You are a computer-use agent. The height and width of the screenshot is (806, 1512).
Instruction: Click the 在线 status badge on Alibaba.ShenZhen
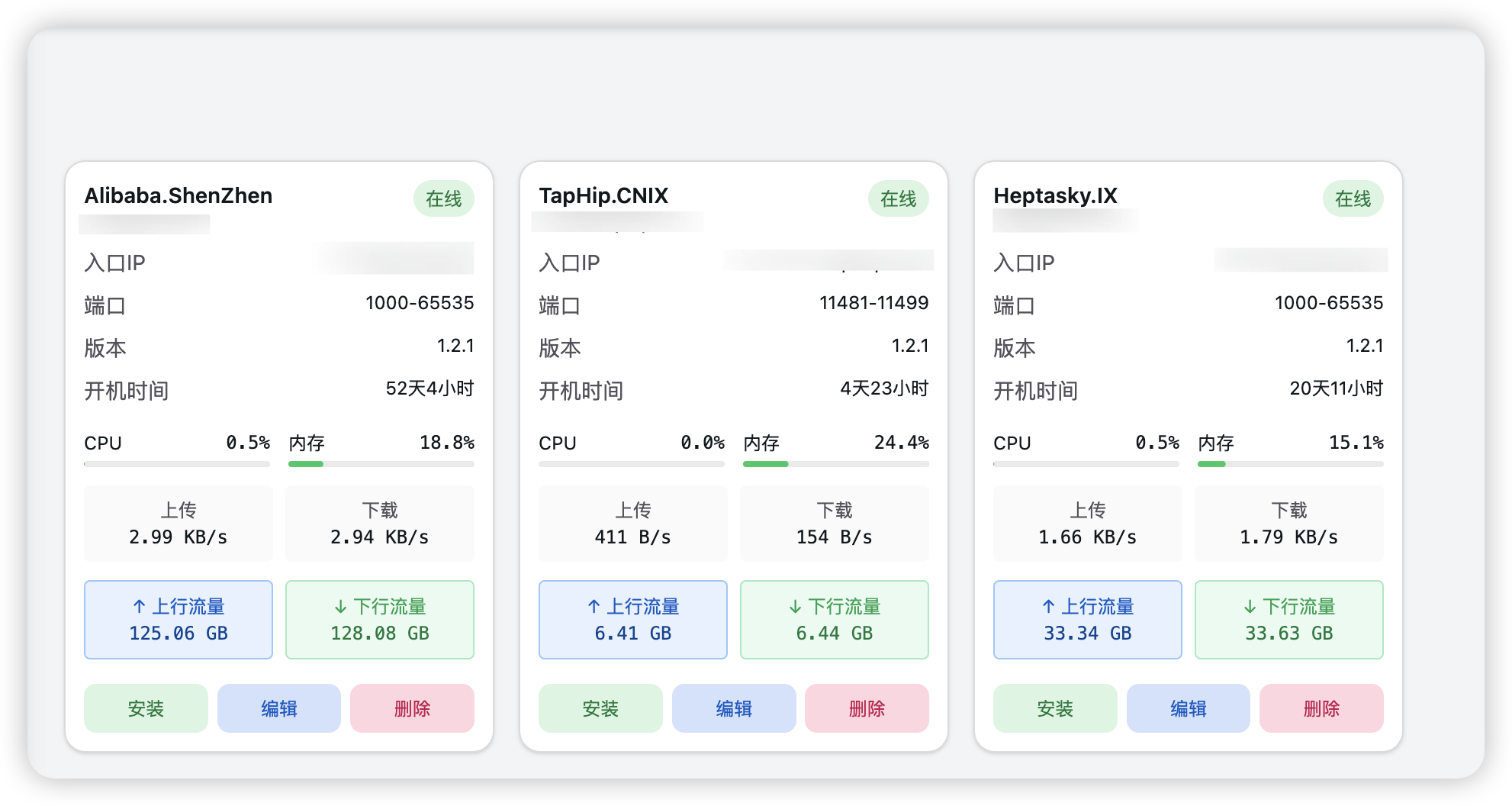[x=443, y=199]
